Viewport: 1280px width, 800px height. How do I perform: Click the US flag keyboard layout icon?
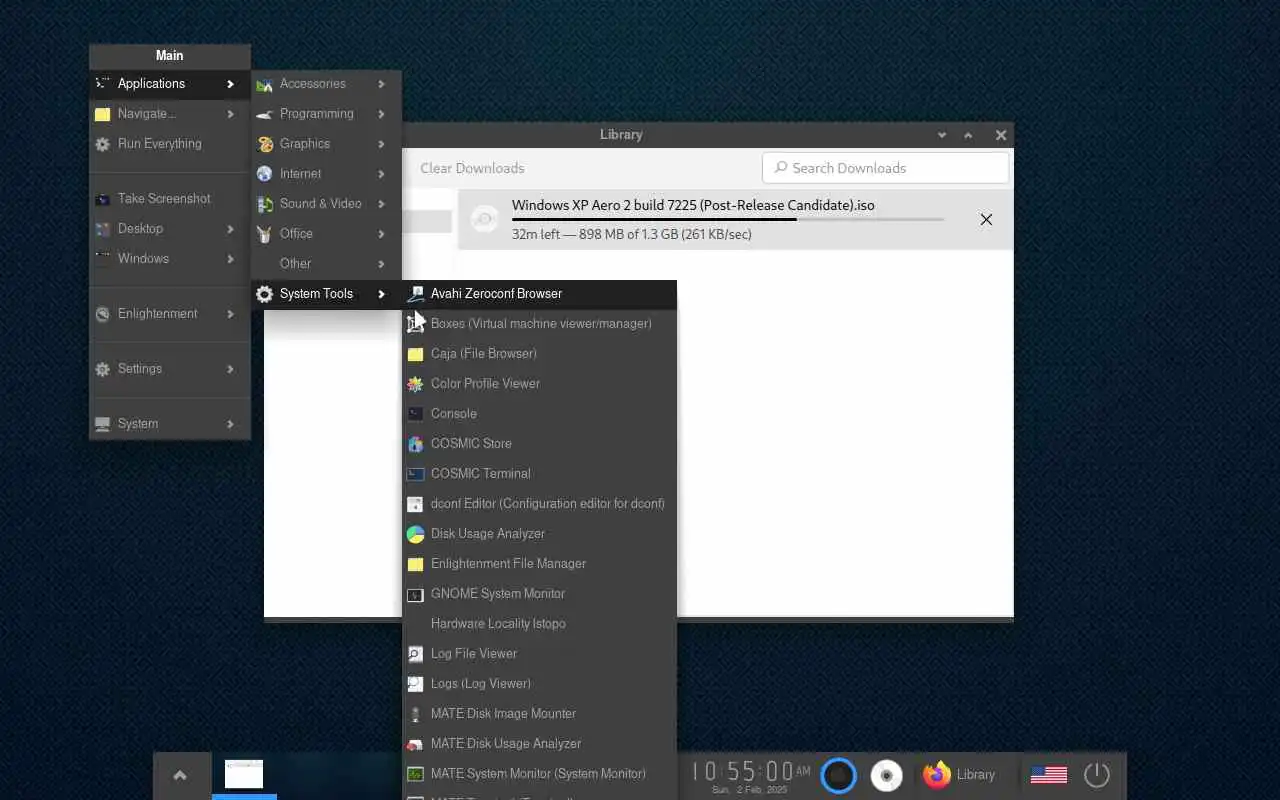(x=1049, y=774)
